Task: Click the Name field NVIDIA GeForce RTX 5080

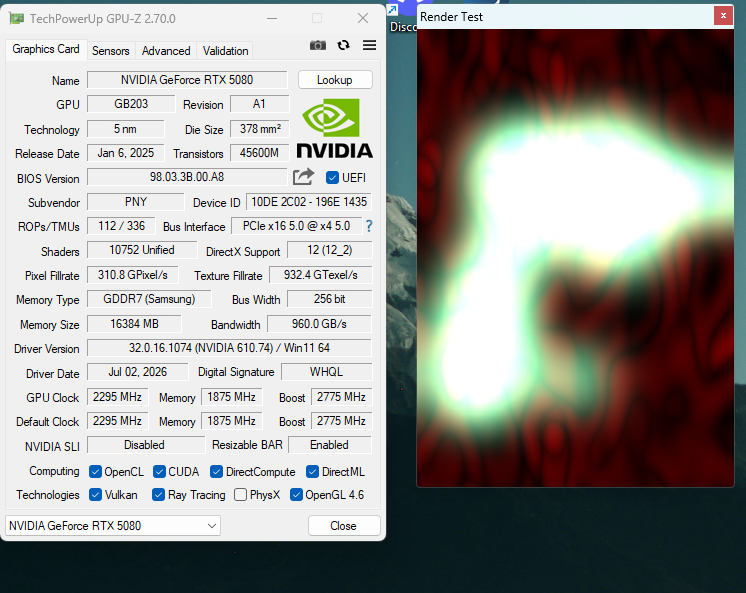Action: pyautogui.click(x=187, y=80)
